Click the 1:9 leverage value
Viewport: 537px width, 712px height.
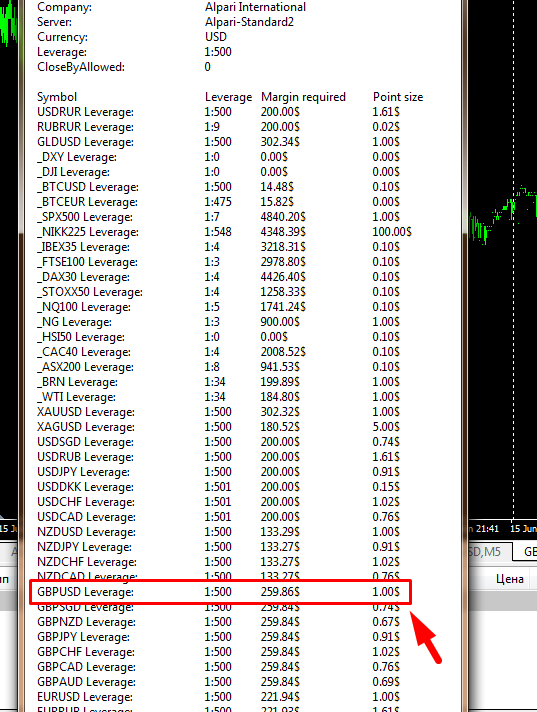coord(212,127)
